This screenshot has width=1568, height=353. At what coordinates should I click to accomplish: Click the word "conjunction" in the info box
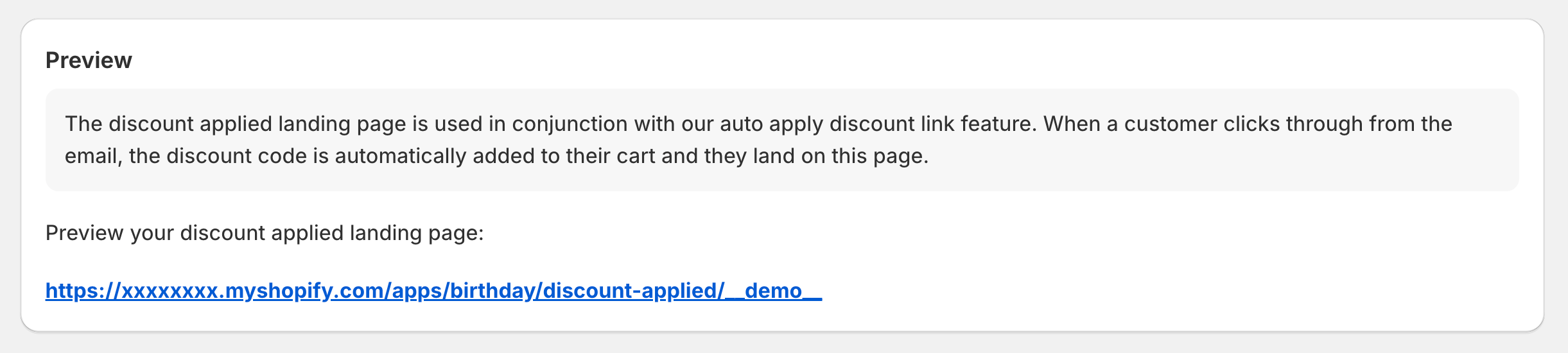tap(570, 123)
